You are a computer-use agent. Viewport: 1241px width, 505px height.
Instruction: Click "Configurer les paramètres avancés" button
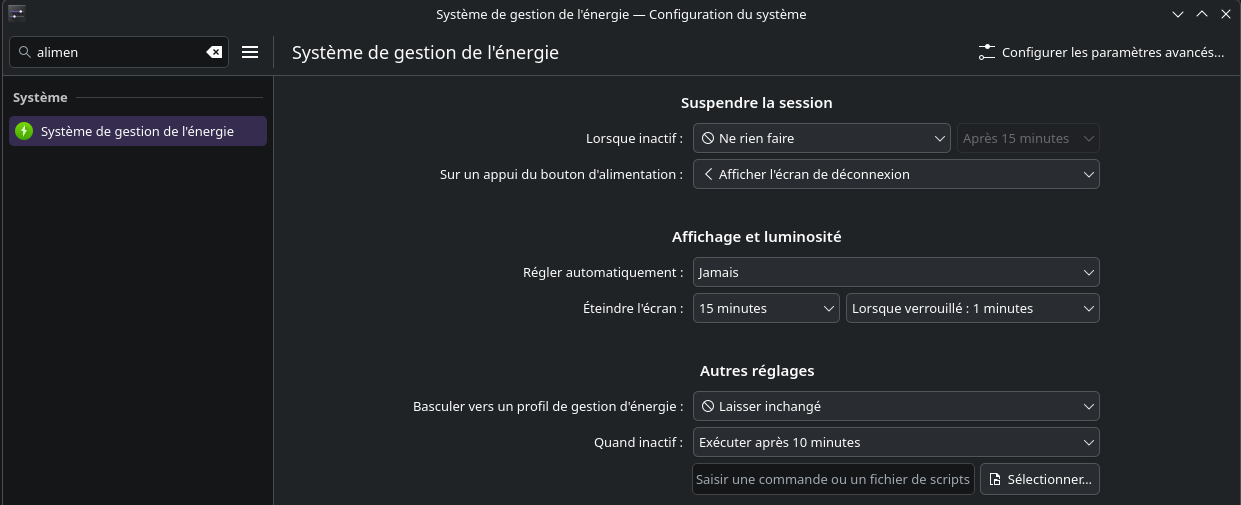[x=1101, y=52]
